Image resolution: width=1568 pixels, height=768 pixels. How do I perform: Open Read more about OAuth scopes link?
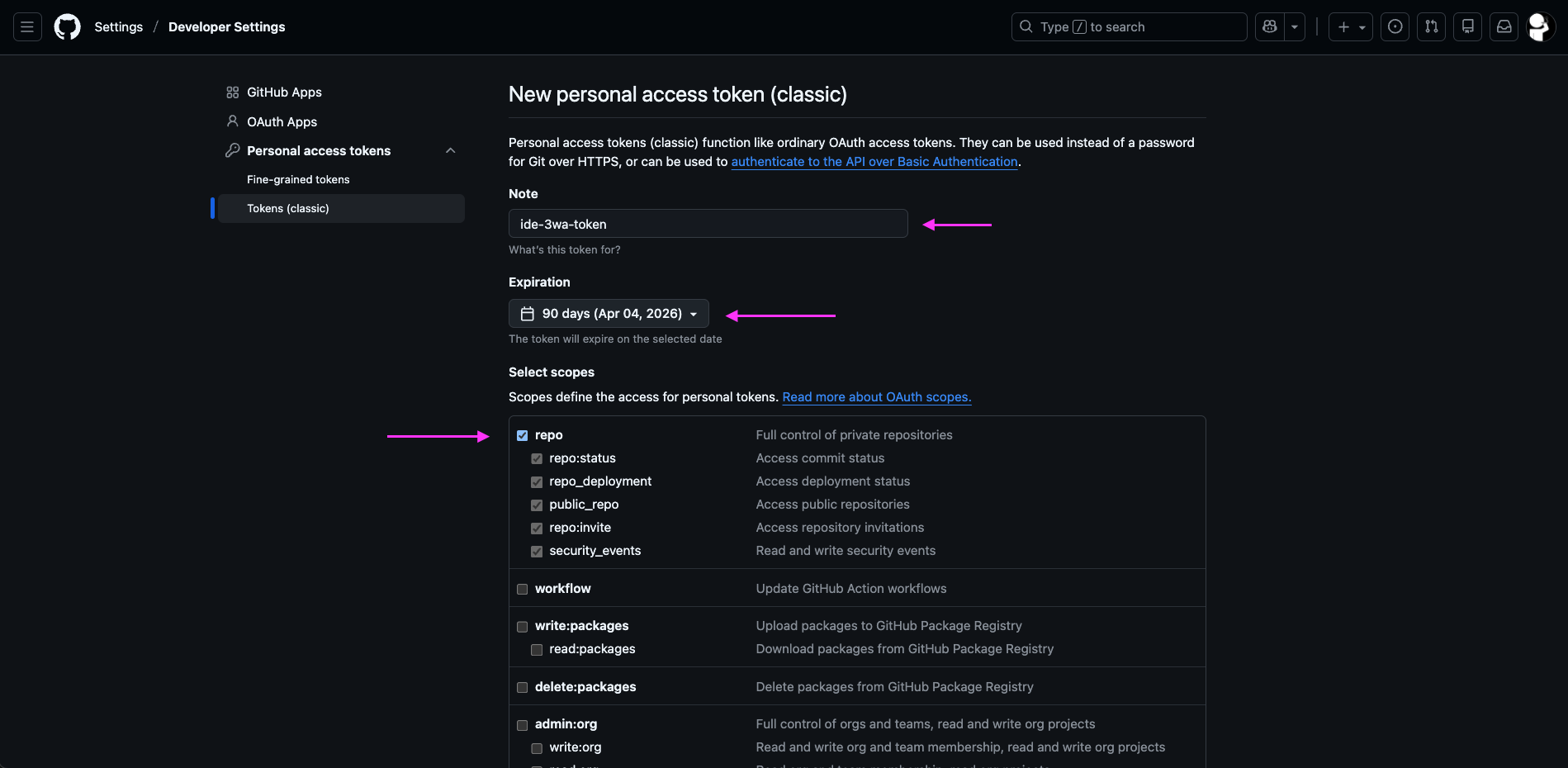(876, 397)
